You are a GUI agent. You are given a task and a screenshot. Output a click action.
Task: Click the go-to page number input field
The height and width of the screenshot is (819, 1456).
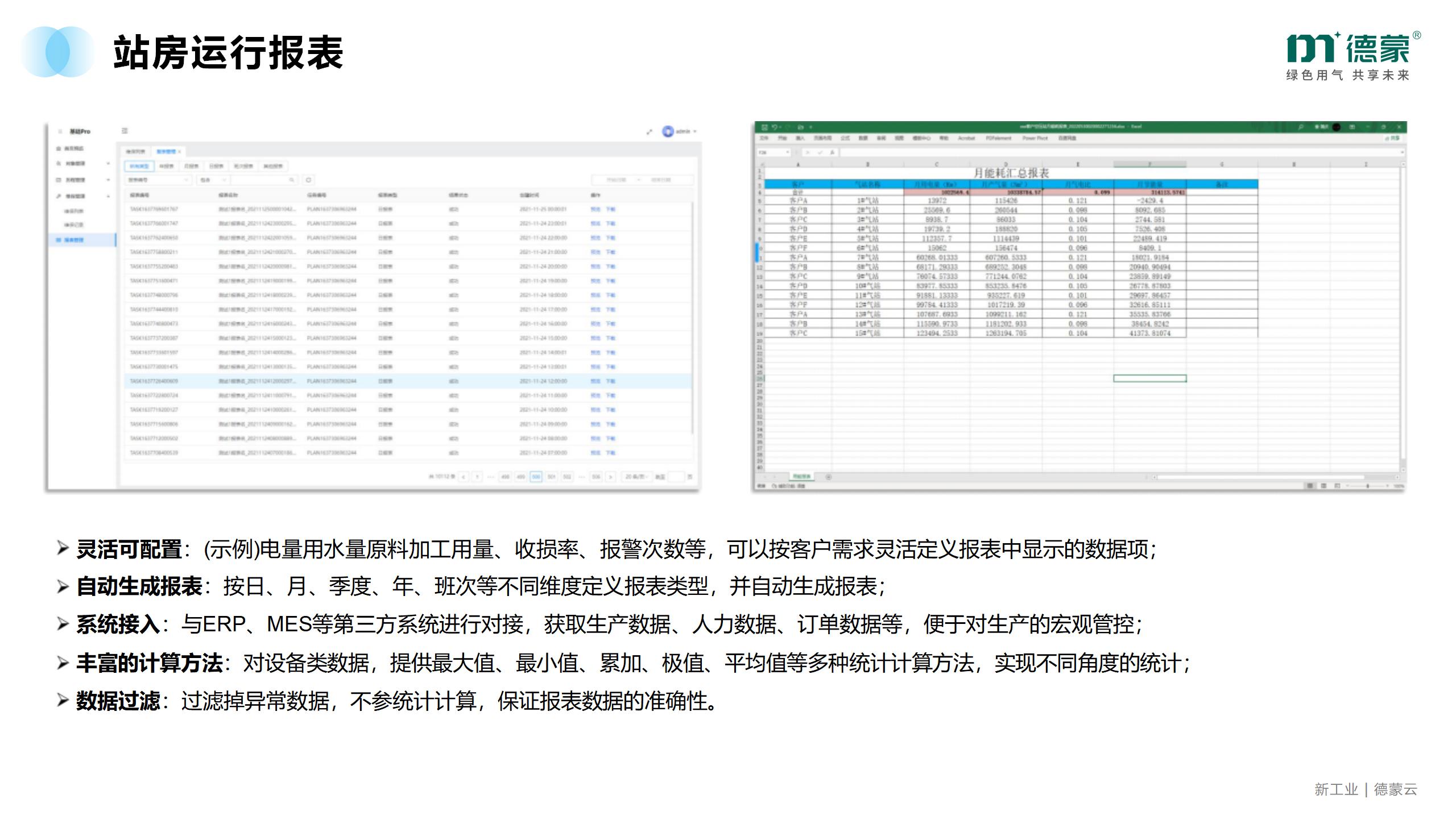point(676,477)
